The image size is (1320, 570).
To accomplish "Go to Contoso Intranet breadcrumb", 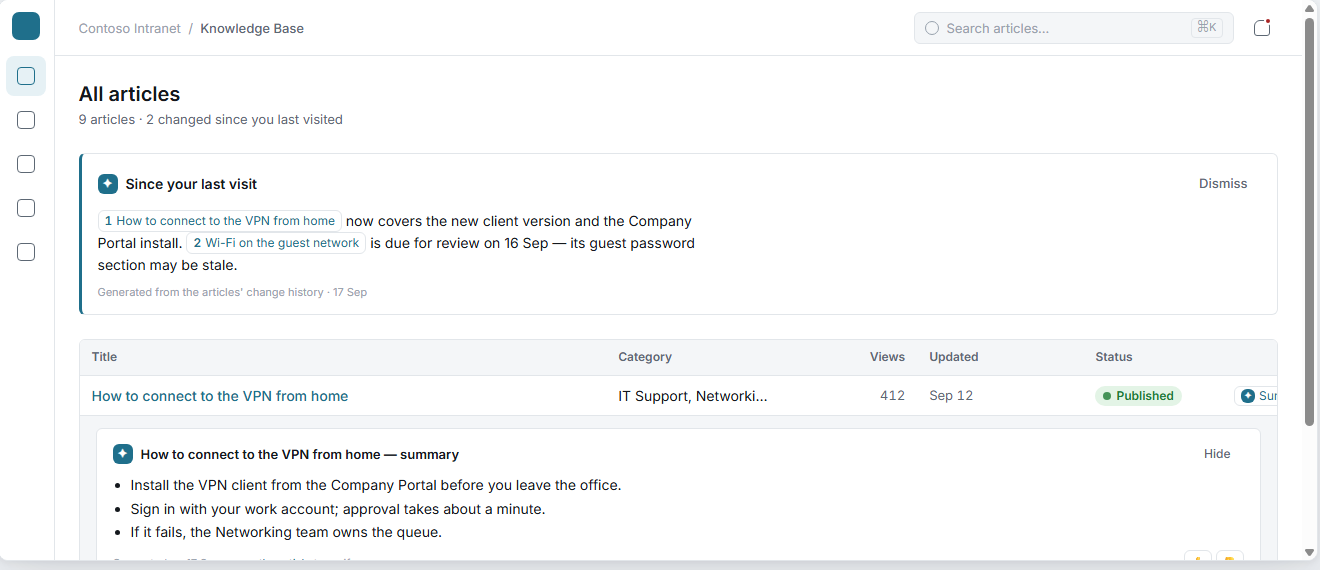I will pyautogui.click(x=130, y=28).
